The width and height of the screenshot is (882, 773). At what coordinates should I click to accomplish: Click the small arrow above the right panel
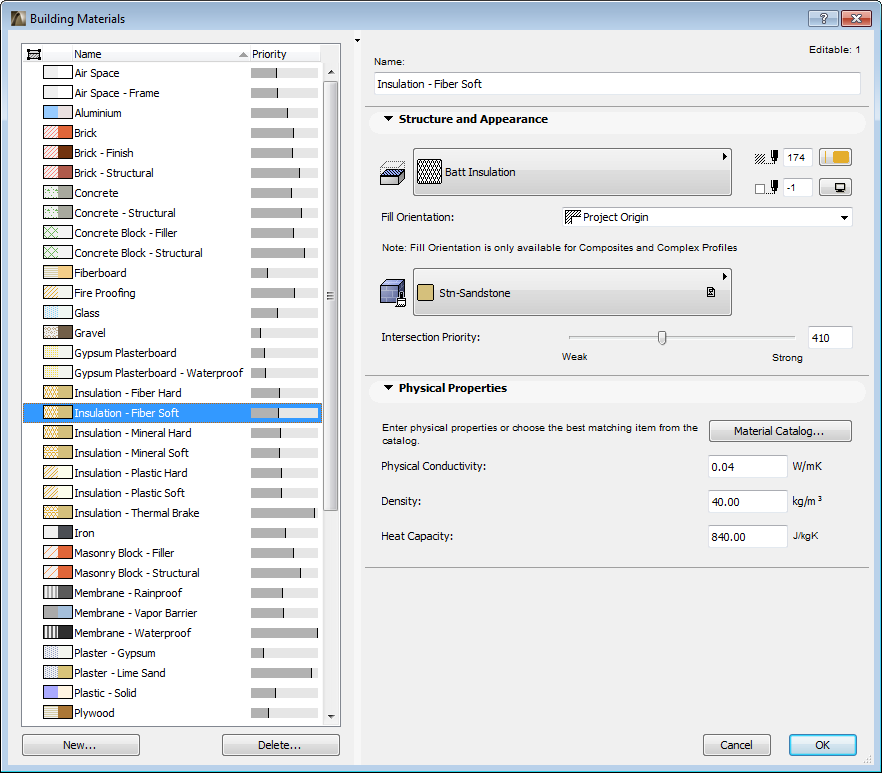click(x=357, y=41)
